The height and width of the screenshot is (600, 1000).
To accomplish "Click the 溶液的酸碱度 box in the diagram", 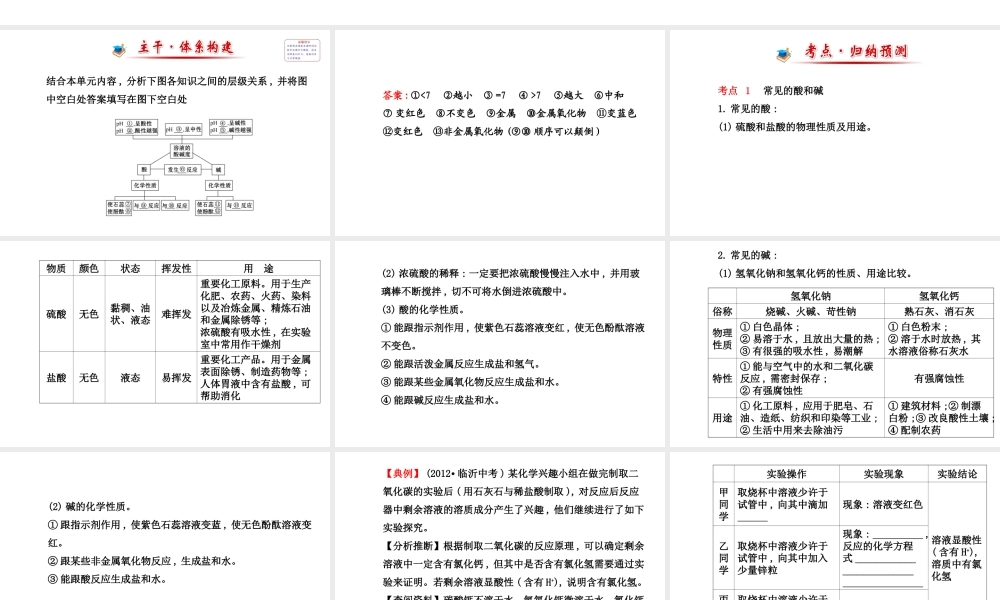I will point(182,151).
